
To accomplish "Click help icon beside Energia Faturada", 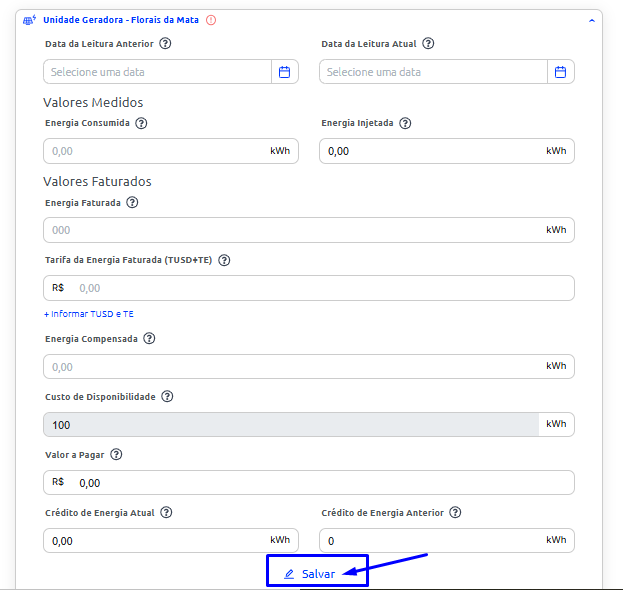I will tap(132, 202).
